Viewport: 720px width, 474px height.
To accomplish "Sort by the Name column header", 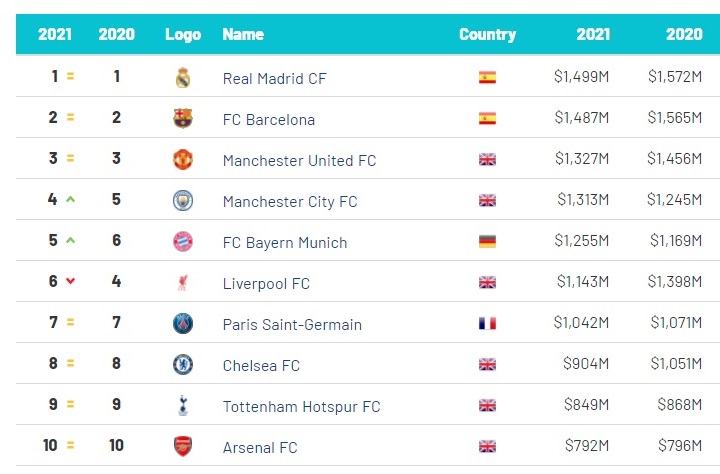I will tap(243, 34).
